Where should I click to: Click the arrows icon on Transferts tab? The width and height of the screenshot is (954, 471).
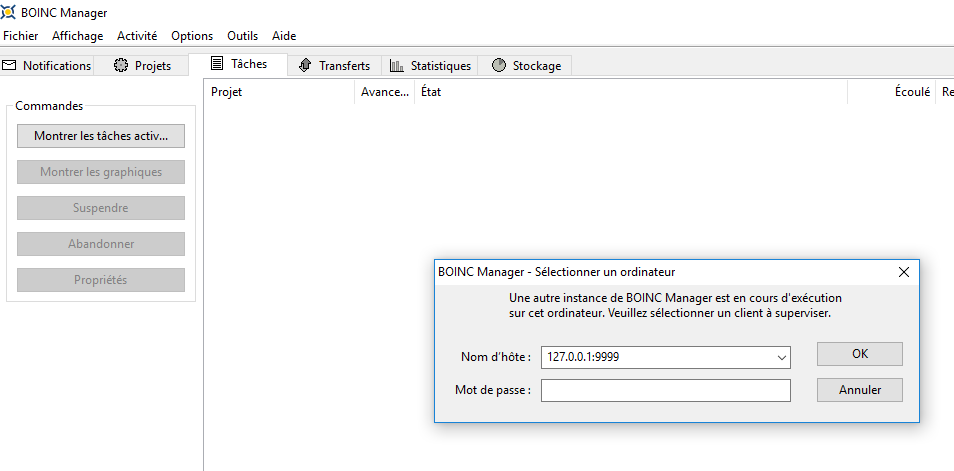(x=305, y=65)
